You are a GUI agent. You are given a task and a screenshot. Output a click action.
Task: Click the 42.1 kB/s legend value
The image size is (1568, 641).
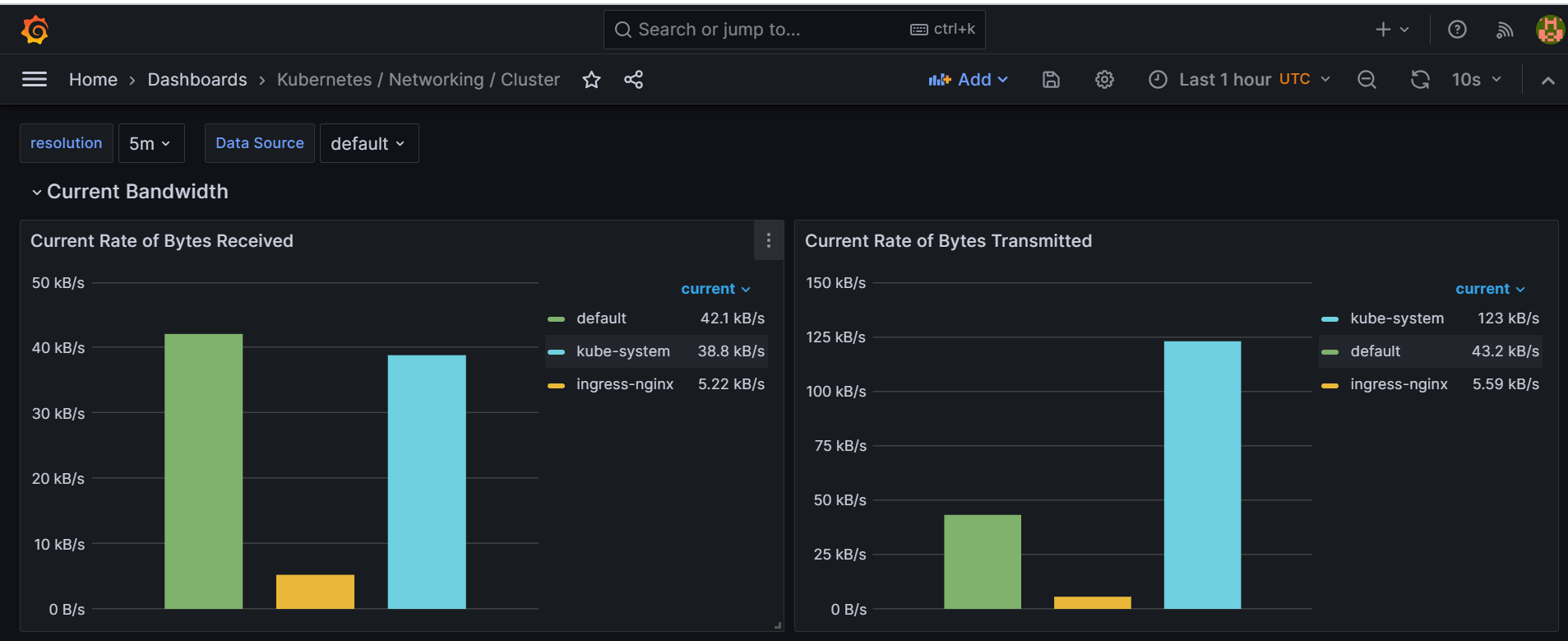click(x=732, y=318)
